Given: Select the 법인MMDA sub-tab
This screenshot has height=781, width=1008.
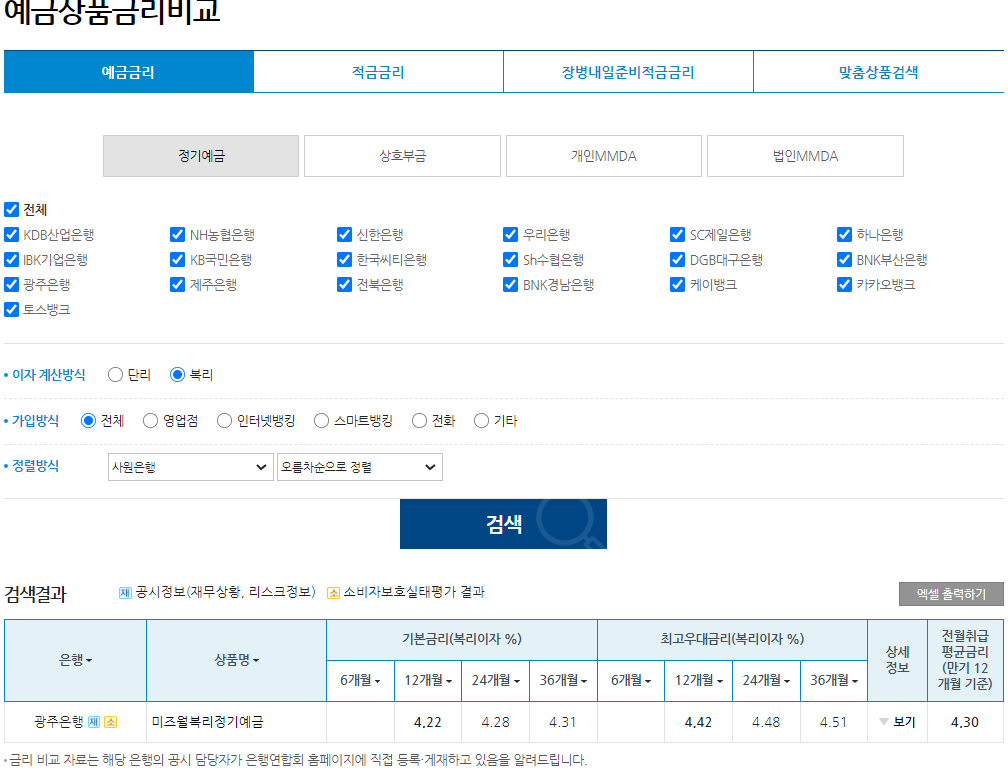Looking at the screenshot, I should [805, 156].
